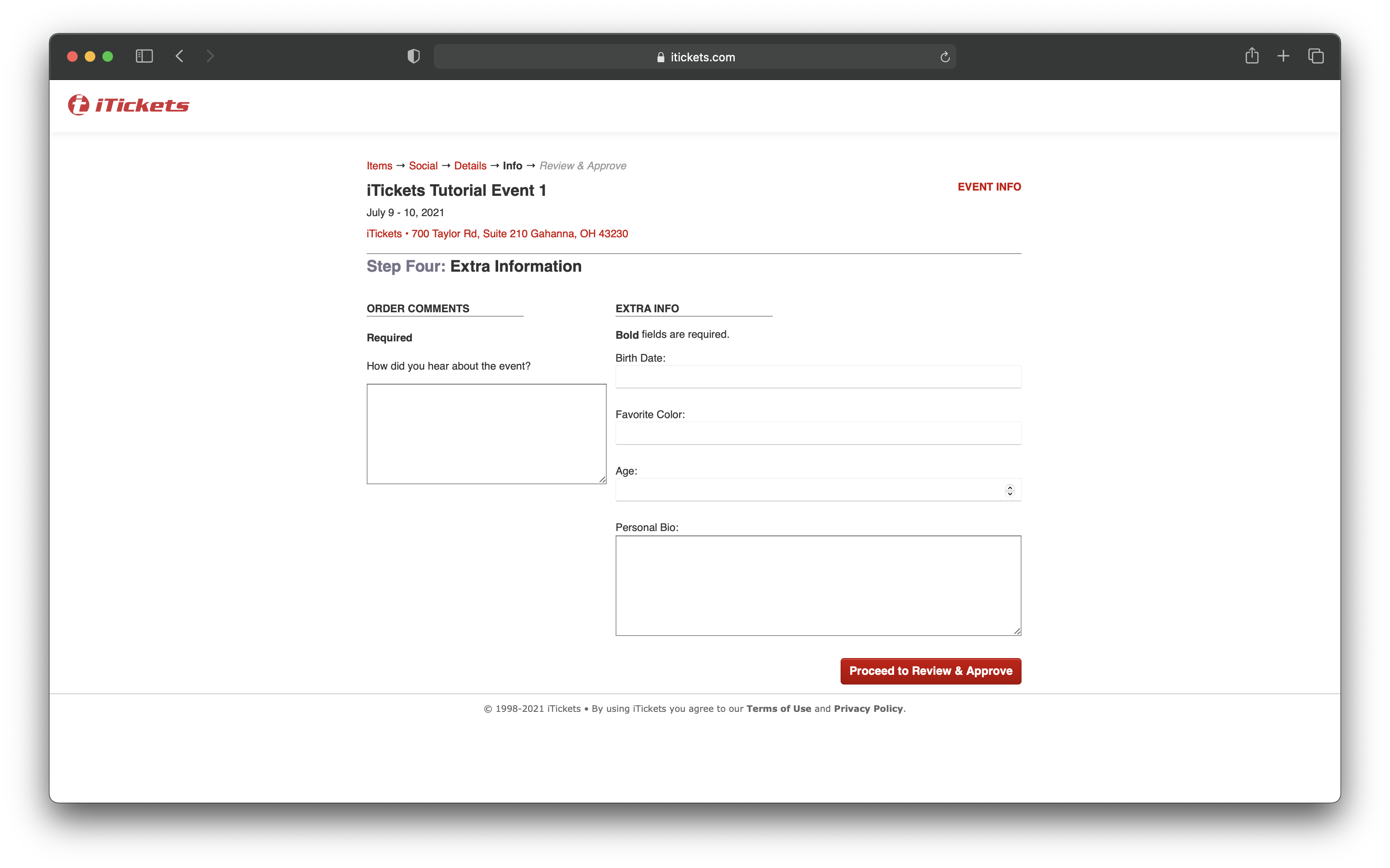Open the EVENT INFO link

click(x=989, y=187)
